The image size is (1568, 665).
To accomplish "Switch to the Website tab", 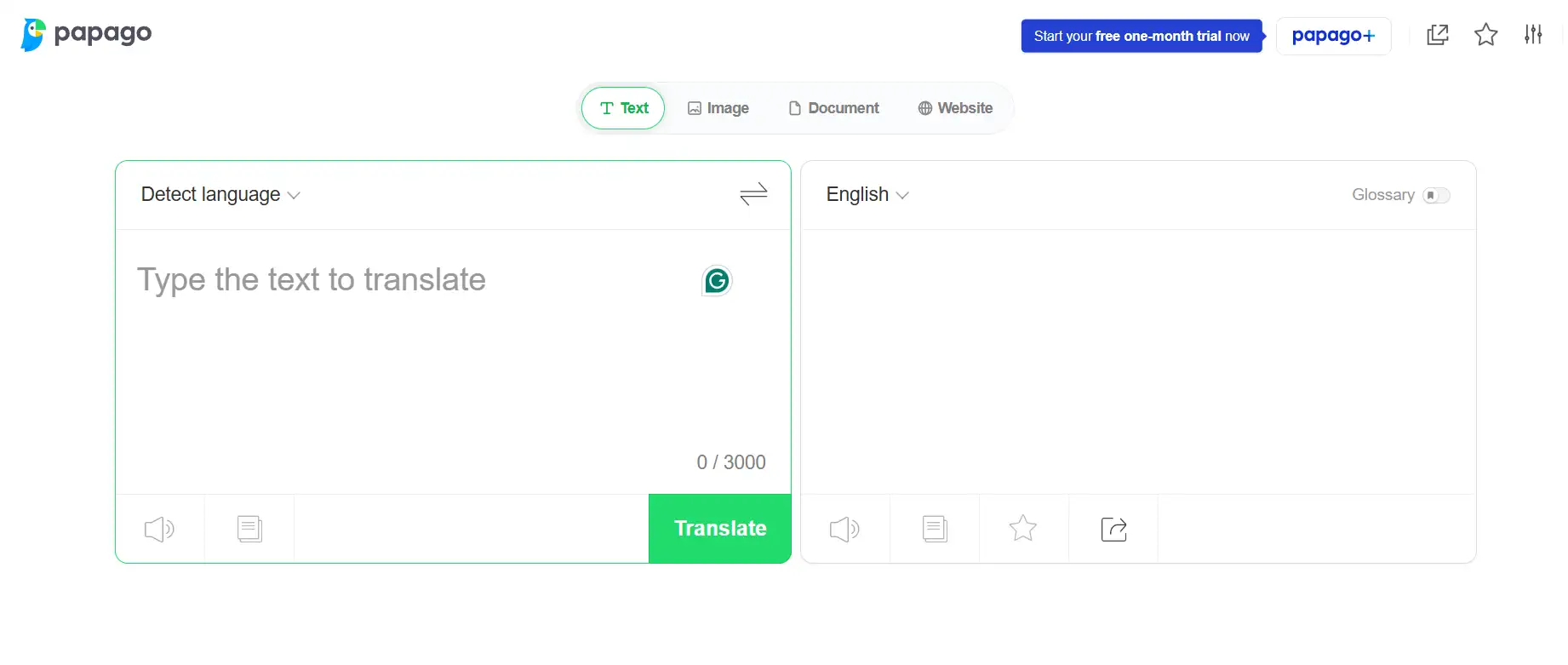I will tap(955, 108).
